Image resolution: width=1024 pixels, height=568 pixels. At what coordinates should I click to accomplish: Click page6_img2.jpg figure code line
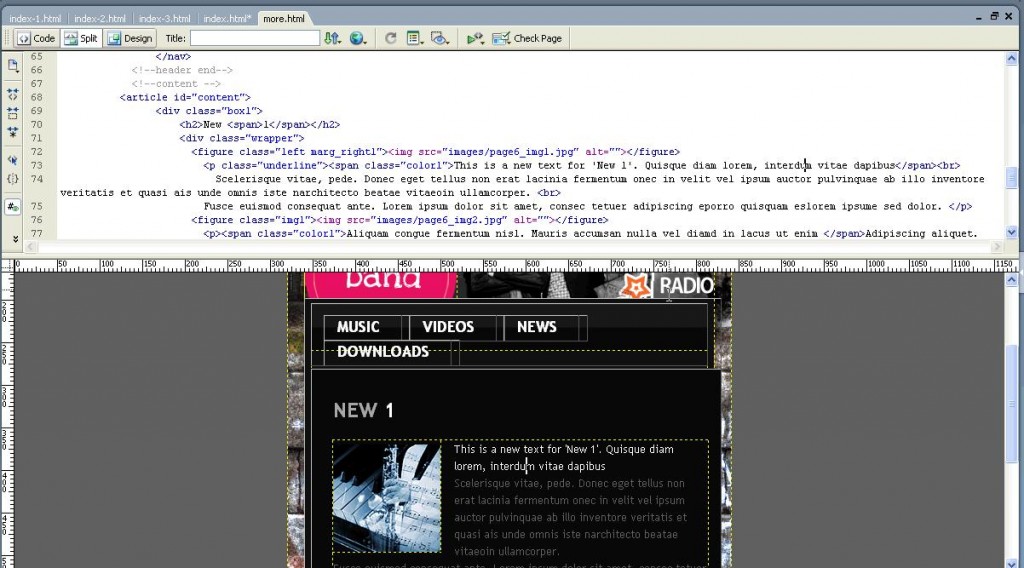(x=400, y=220)
